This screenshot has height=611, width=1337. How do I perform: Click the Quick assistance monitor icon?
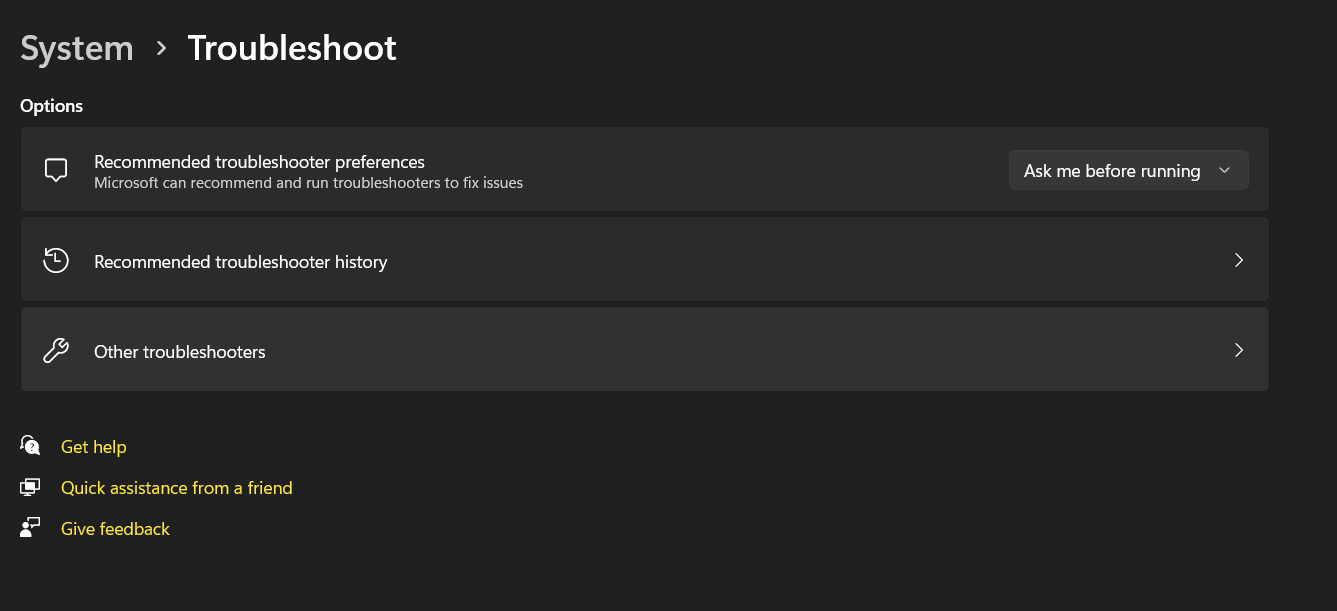[x=30, y=486]
